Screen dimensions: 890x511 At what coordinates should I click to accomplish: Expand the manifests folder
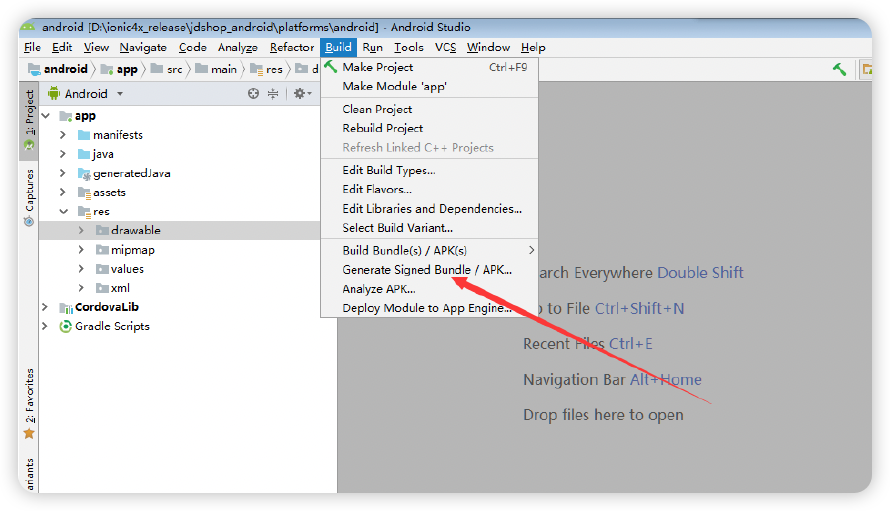(64, 135)
